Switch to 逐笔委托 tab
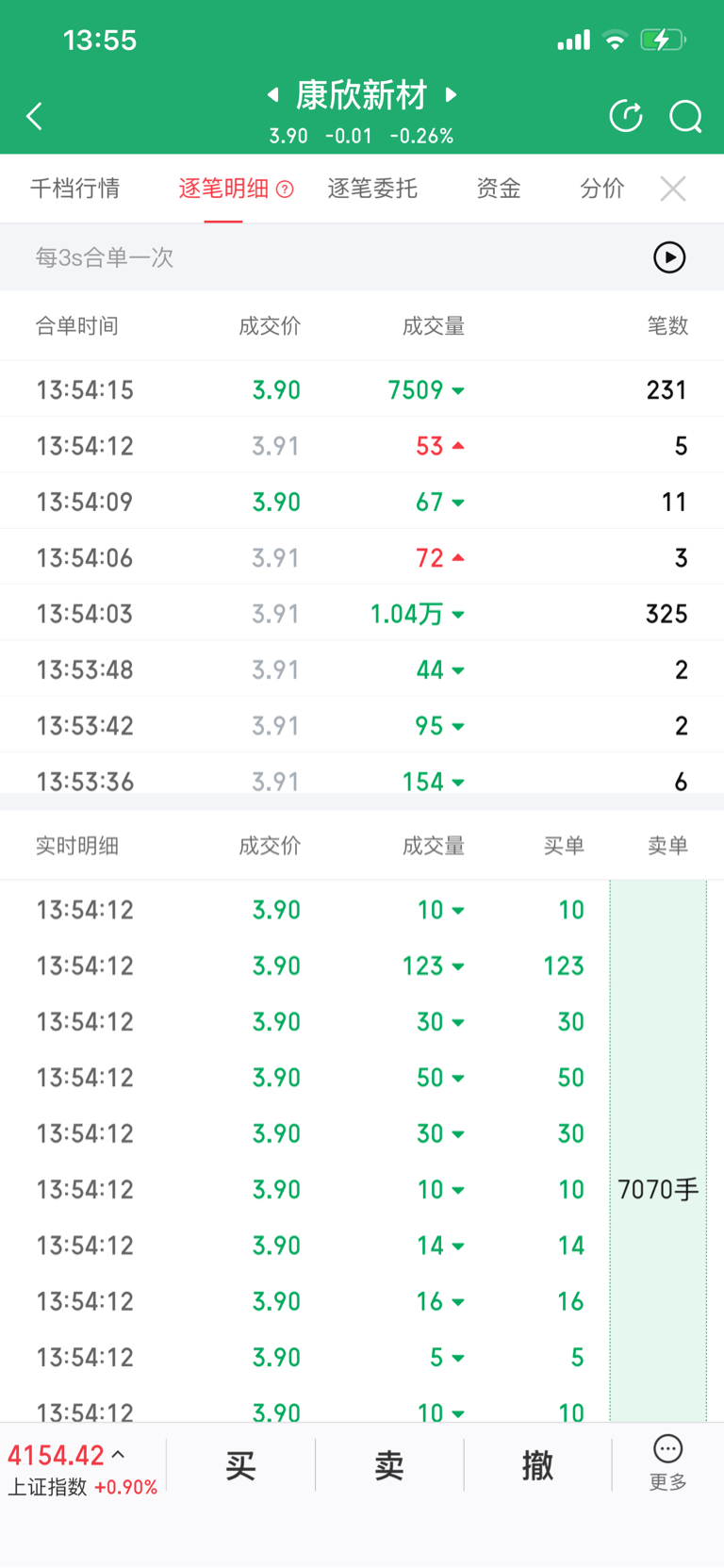The image size is (724, 1568). (372, 189)
